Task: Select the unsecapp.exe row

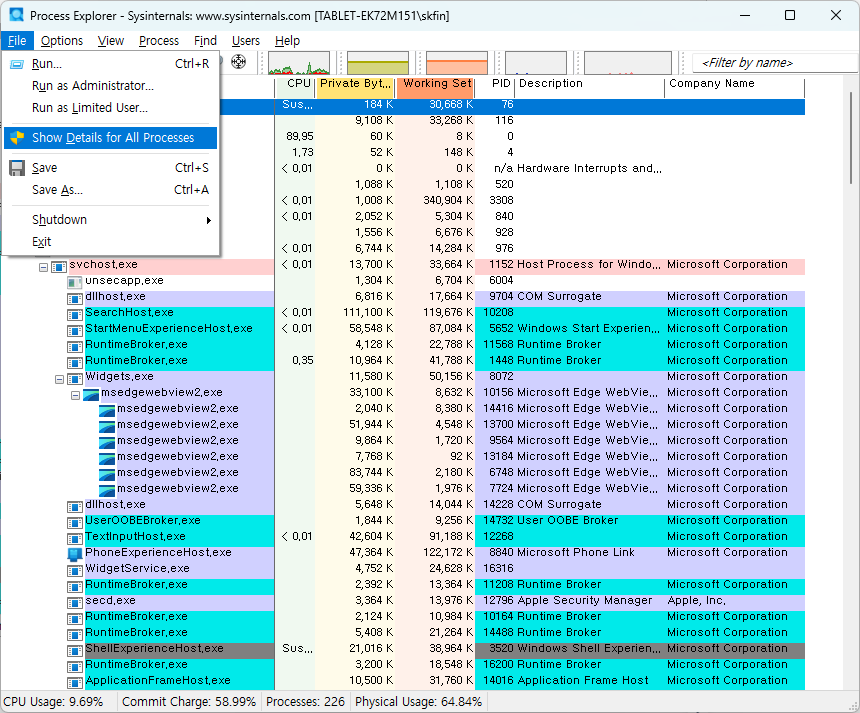Action: [x=403, y=281]
